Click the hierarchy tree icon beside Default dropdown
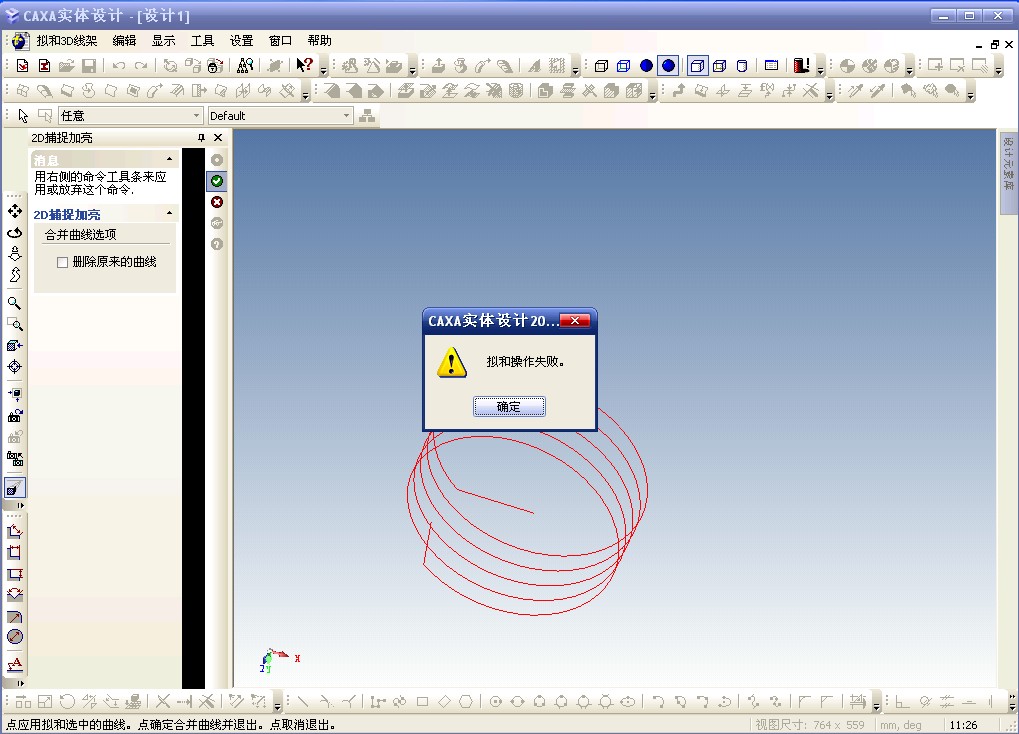Viewport: 1019px width, 734px height. click(x=367, y=116)
